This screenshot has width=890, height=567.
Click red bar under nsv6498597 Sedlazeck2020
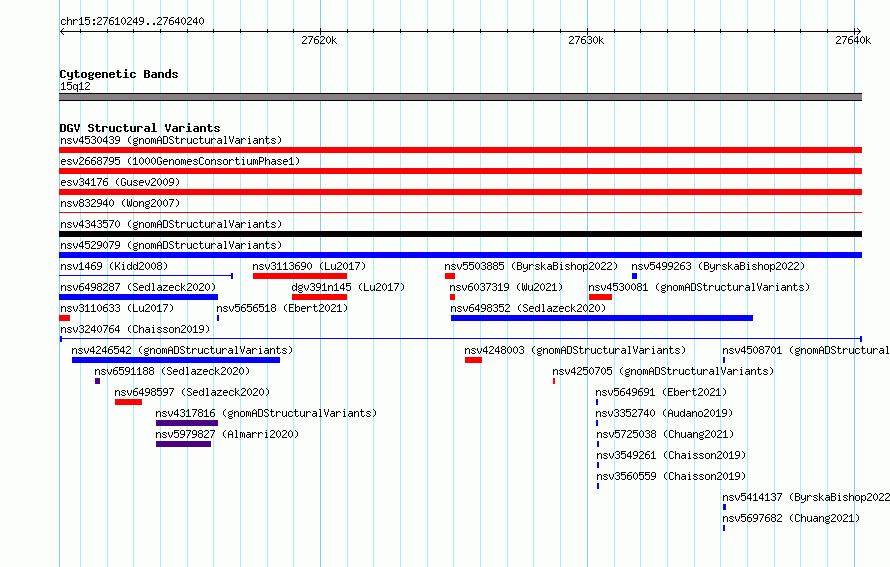tap(128, 402)
